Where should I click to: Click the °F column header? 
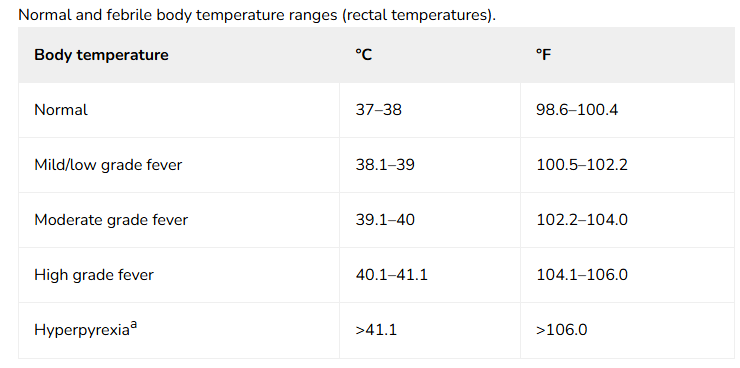click(x=544, y=55)
